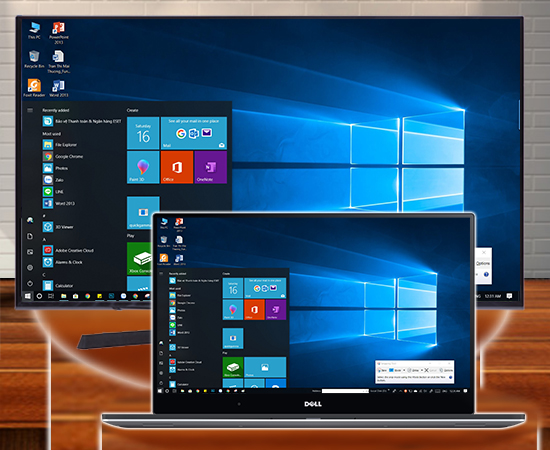Open quickgamma tile on monitor Start menu
This screenshot has height=450, width=550.
[143, 213]
